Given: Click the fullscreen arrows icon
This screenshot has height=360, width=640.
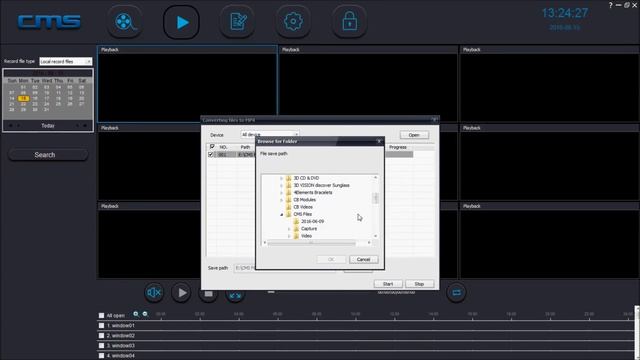Looking at the screenshot, I should (x=235, y=296).
